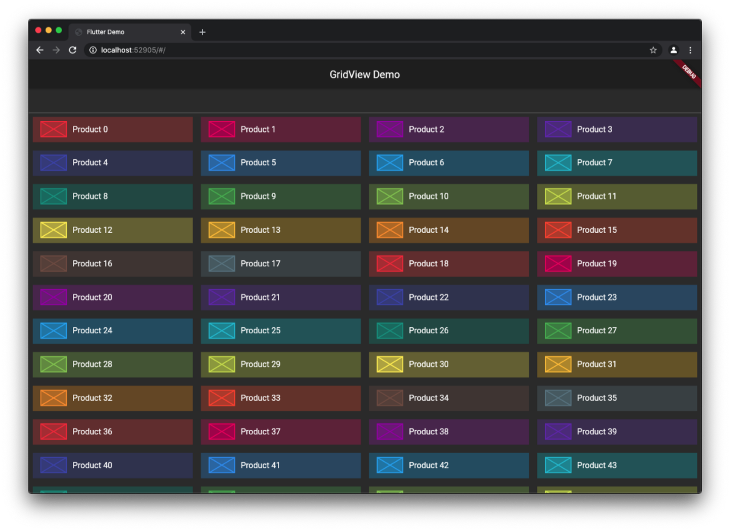Open the browser profile icon
The image size is (730, 531).
[673, 50]
